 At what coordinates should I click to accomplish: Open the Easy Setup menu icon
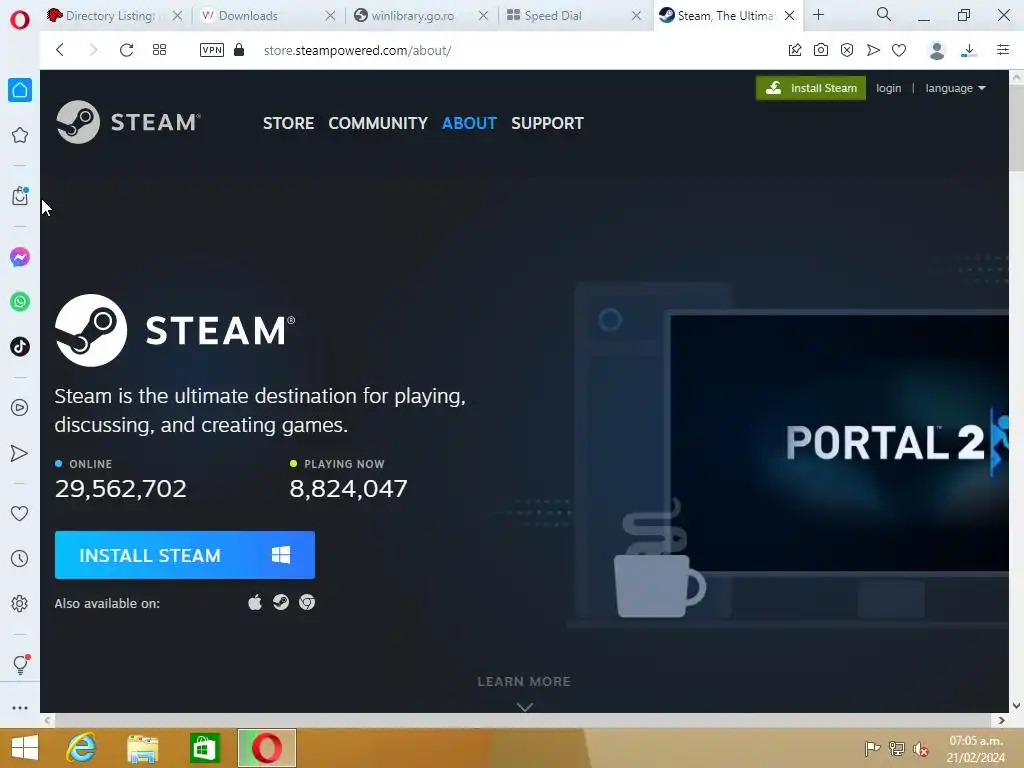pos(1003,50)
